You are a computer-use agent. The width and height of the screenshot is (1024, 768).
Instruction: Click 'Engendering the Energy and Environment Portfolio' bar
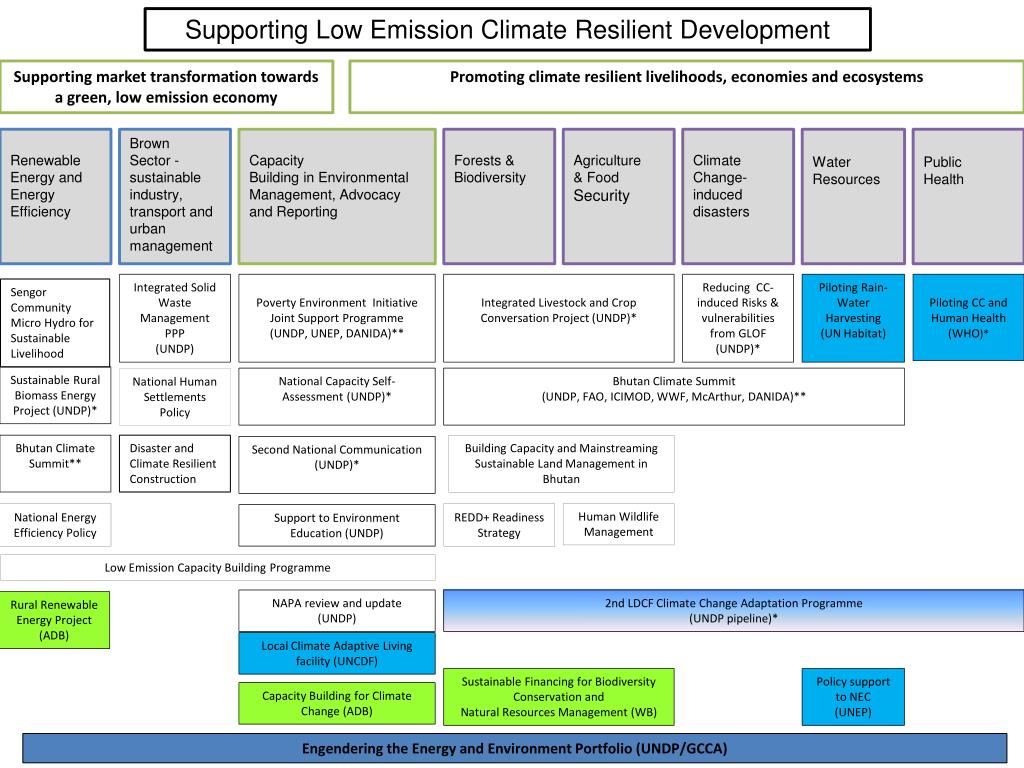click(515, 748)
